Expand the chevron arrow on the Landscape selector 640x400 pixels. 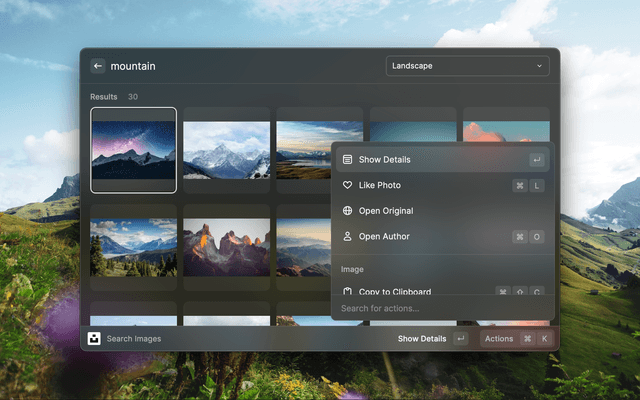pos(540,66)
